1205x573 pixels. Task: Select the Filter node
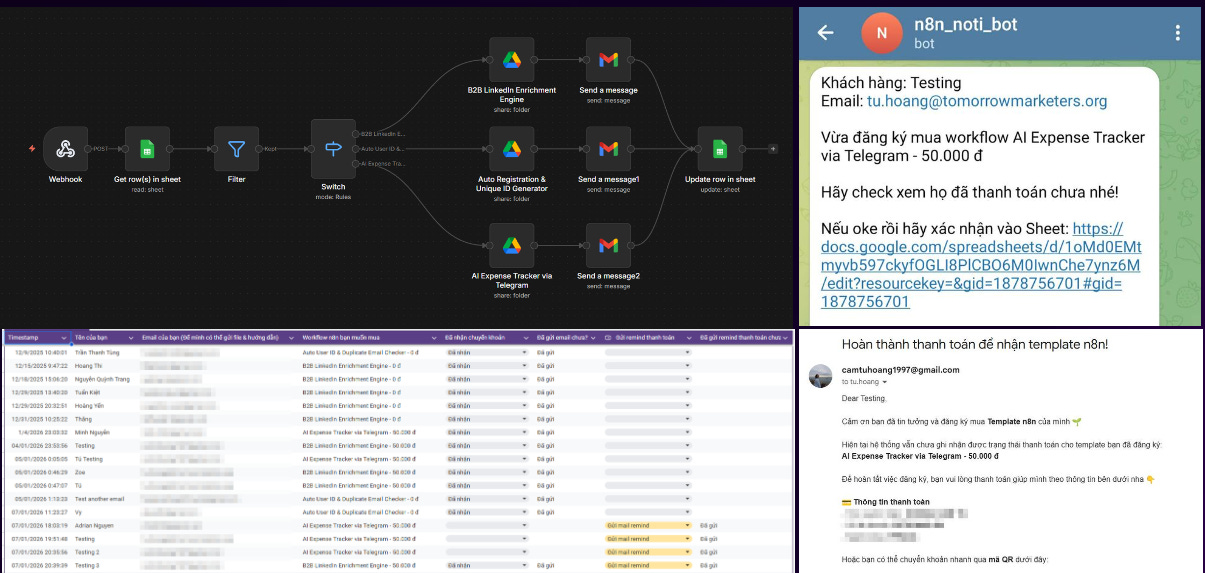(236, 149)
